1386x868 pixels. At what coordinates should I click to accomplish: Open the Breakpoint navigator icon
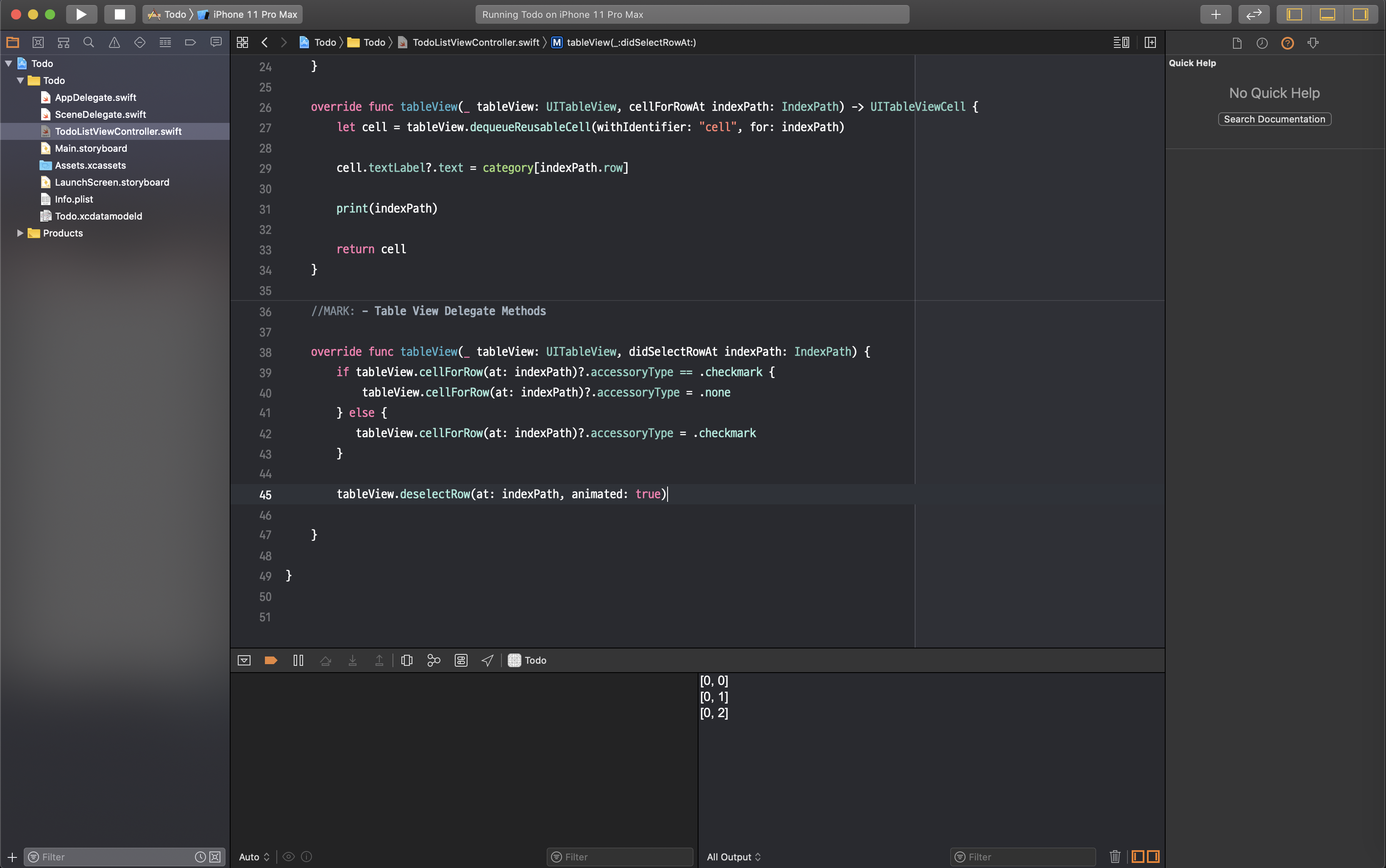click(x=190, y=42)
